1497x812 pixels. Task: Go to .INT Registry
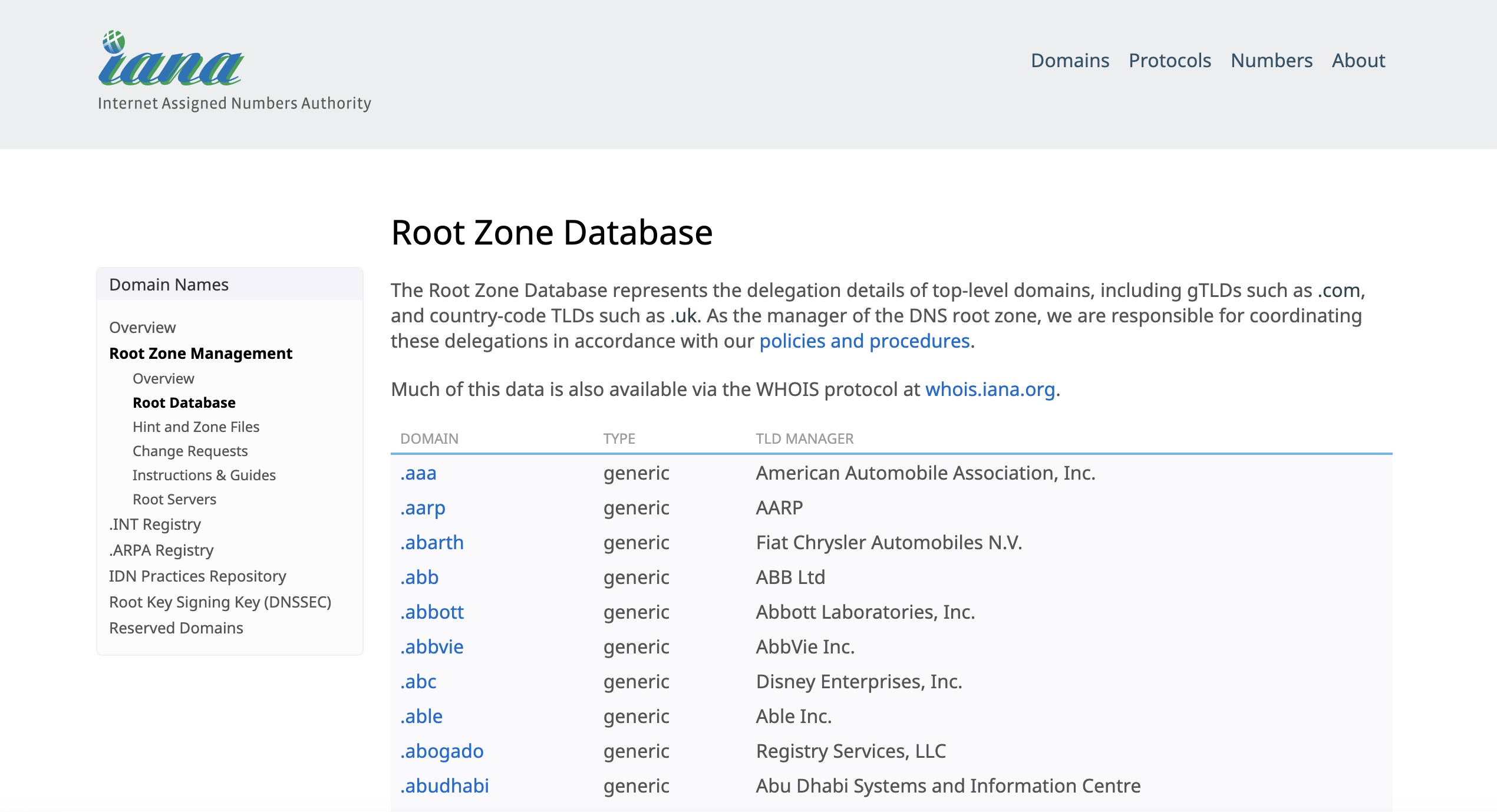point(155,524)
